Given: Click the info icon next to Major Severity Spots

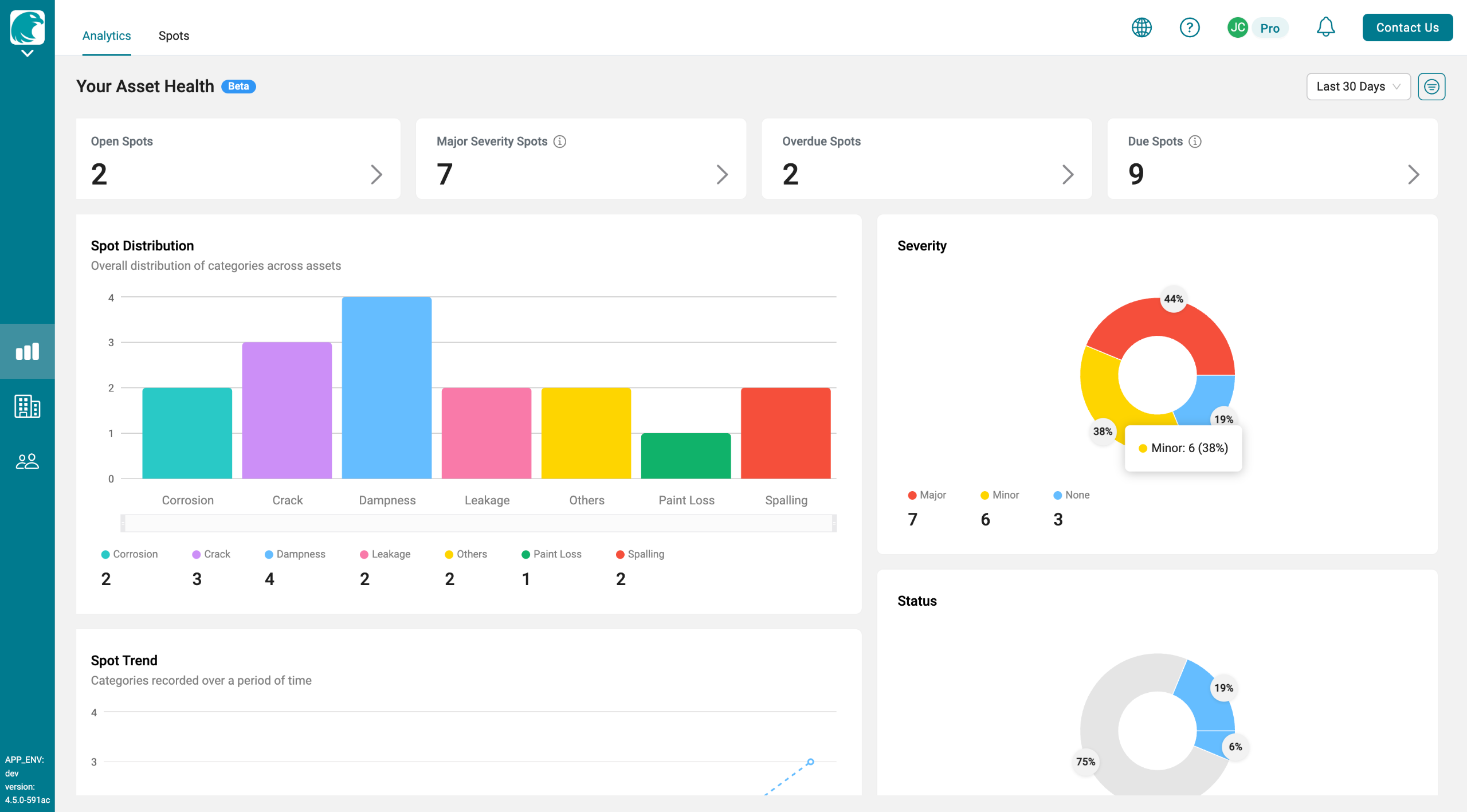Looking at the screenshot, I should pos(560,142).
